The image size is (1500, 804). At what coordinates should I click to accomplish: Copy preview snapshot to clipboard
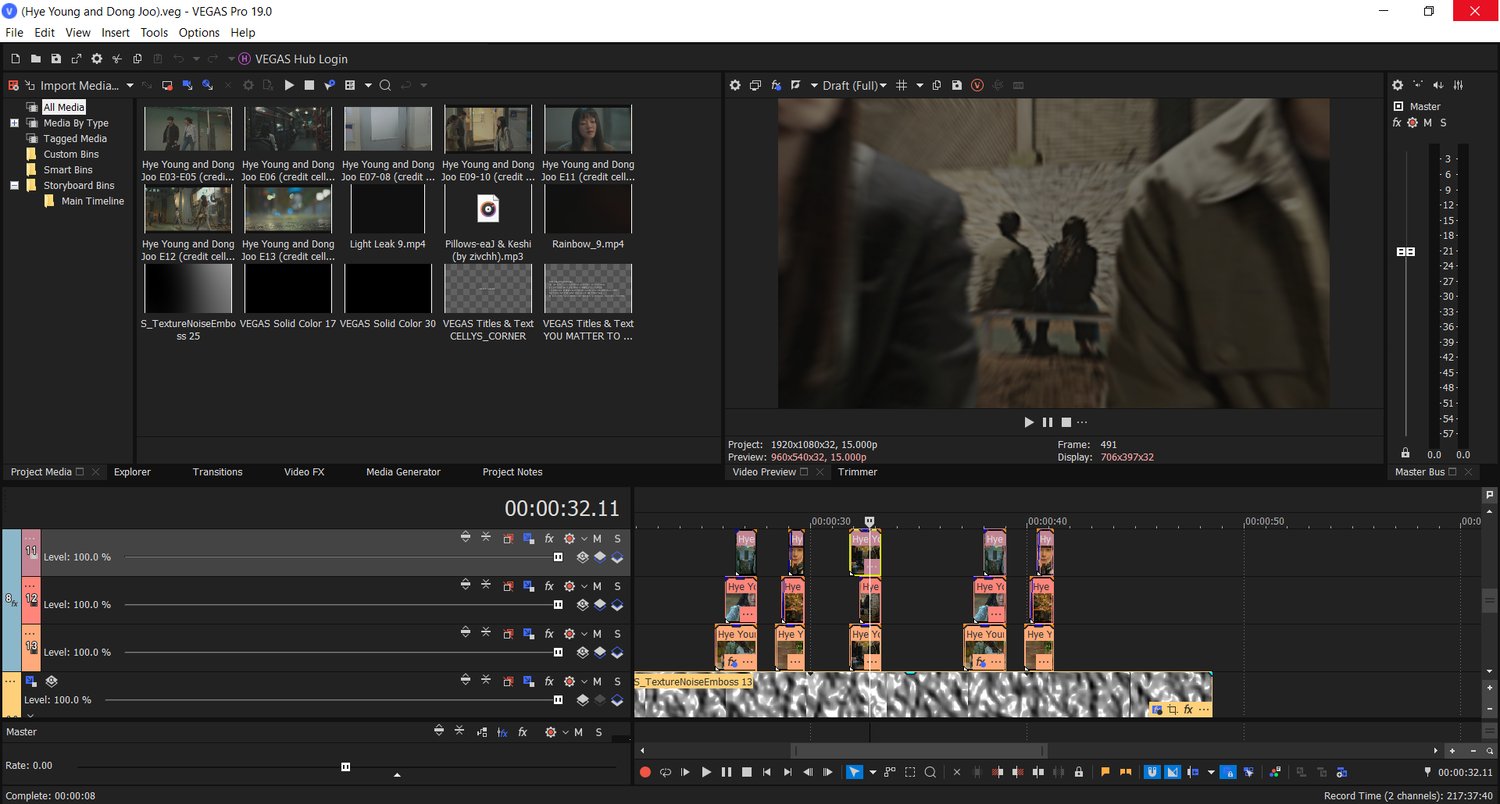tap(937, 86)
